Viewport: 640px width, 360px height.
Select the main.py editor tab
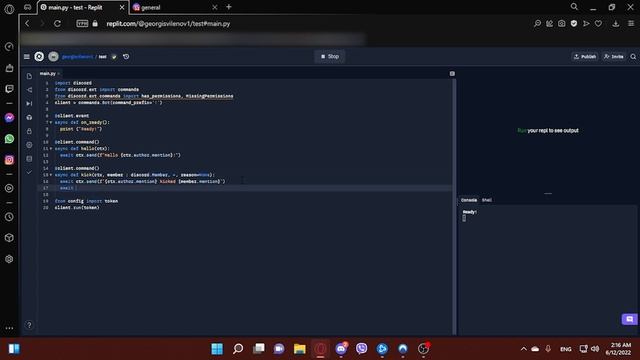(x=48, y=73)
